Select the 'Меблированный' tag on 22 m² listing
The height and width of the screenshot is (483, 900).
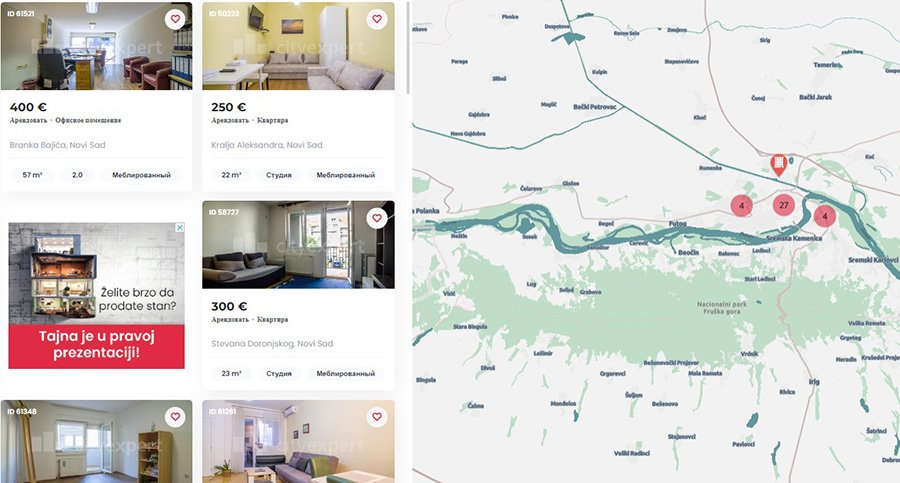point(346,175)
